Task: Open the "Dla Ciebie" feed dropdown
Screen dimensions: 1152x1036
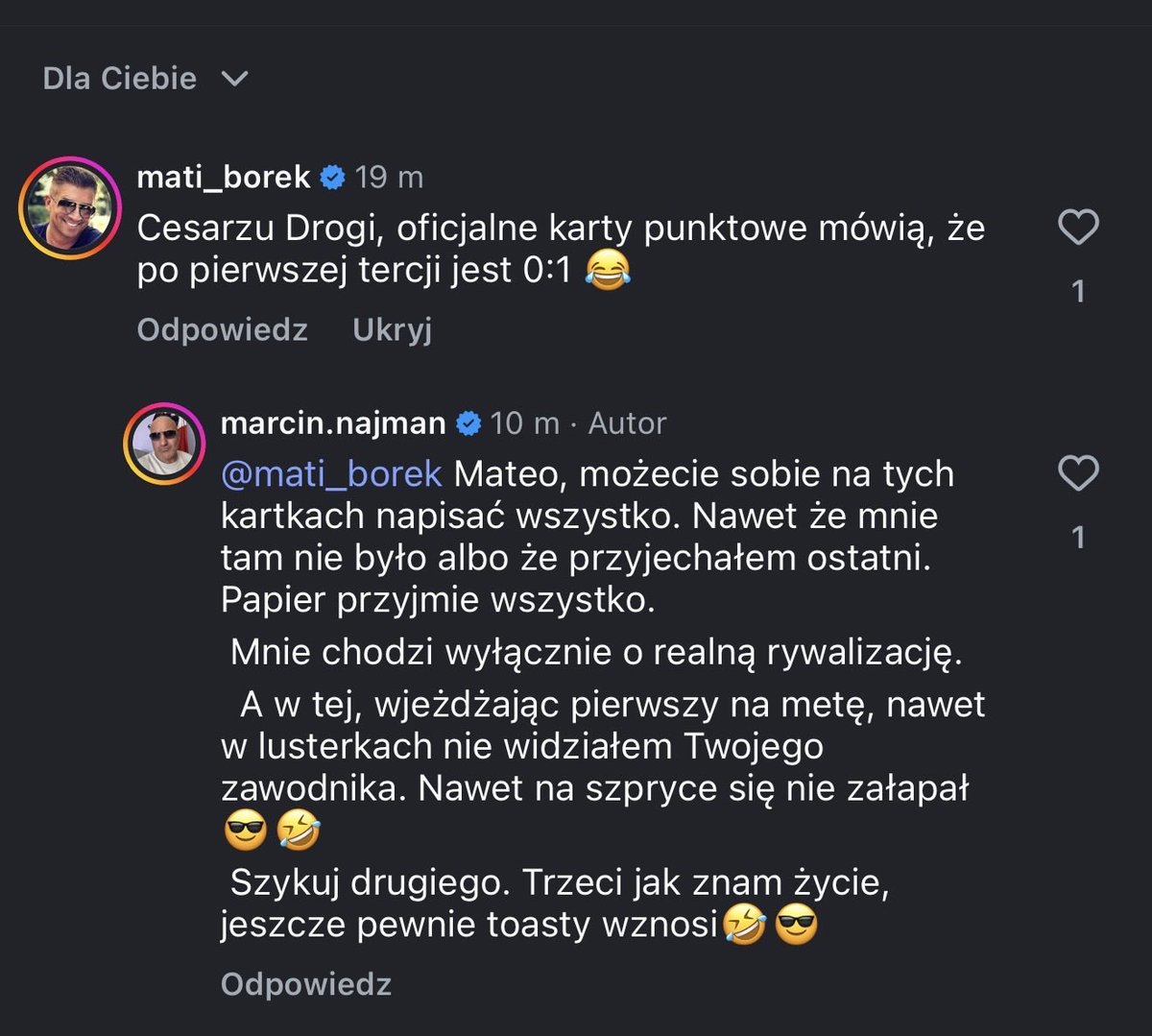Action: coord(119,78)
